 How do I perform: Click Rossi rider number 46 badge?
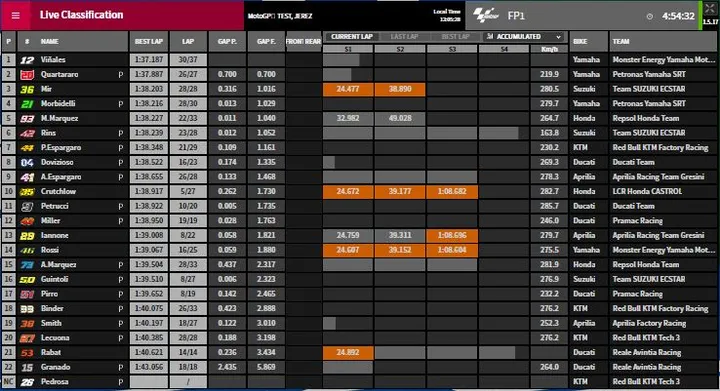pyautogui.click(x=27, y=250)
